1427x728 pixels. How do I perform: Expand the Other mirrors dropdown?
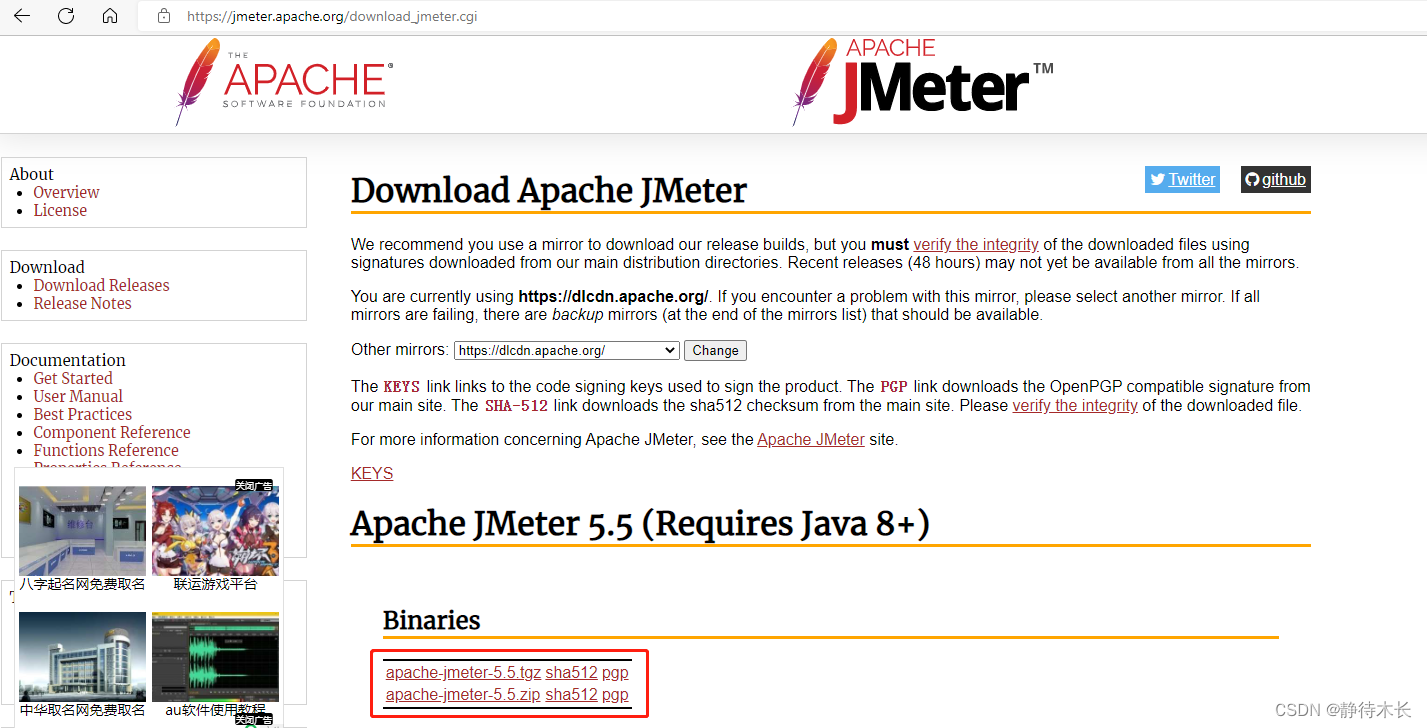(567, 350)
